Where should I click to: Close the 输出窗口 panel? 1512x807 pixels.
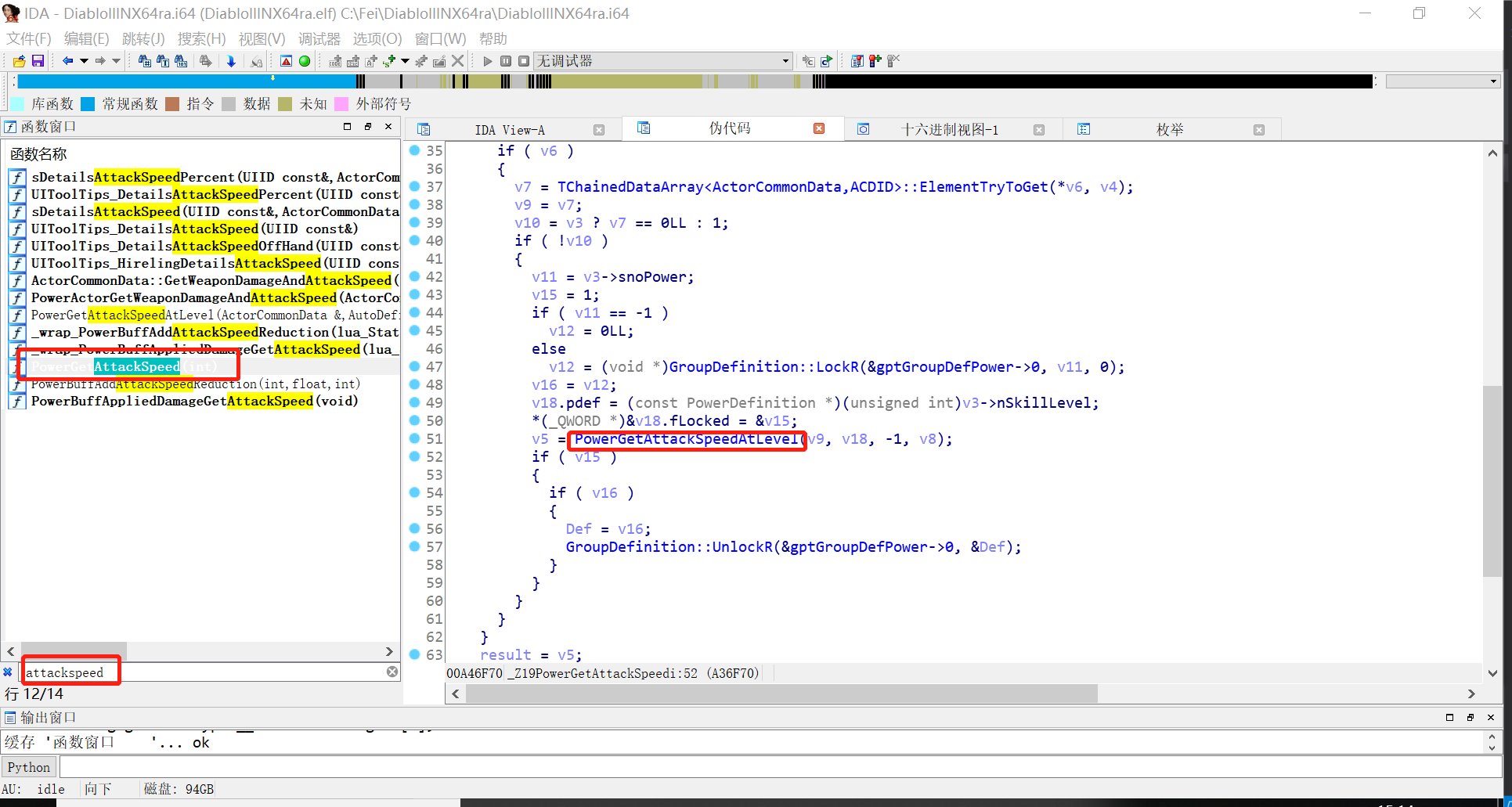(x=1490, y=717)
